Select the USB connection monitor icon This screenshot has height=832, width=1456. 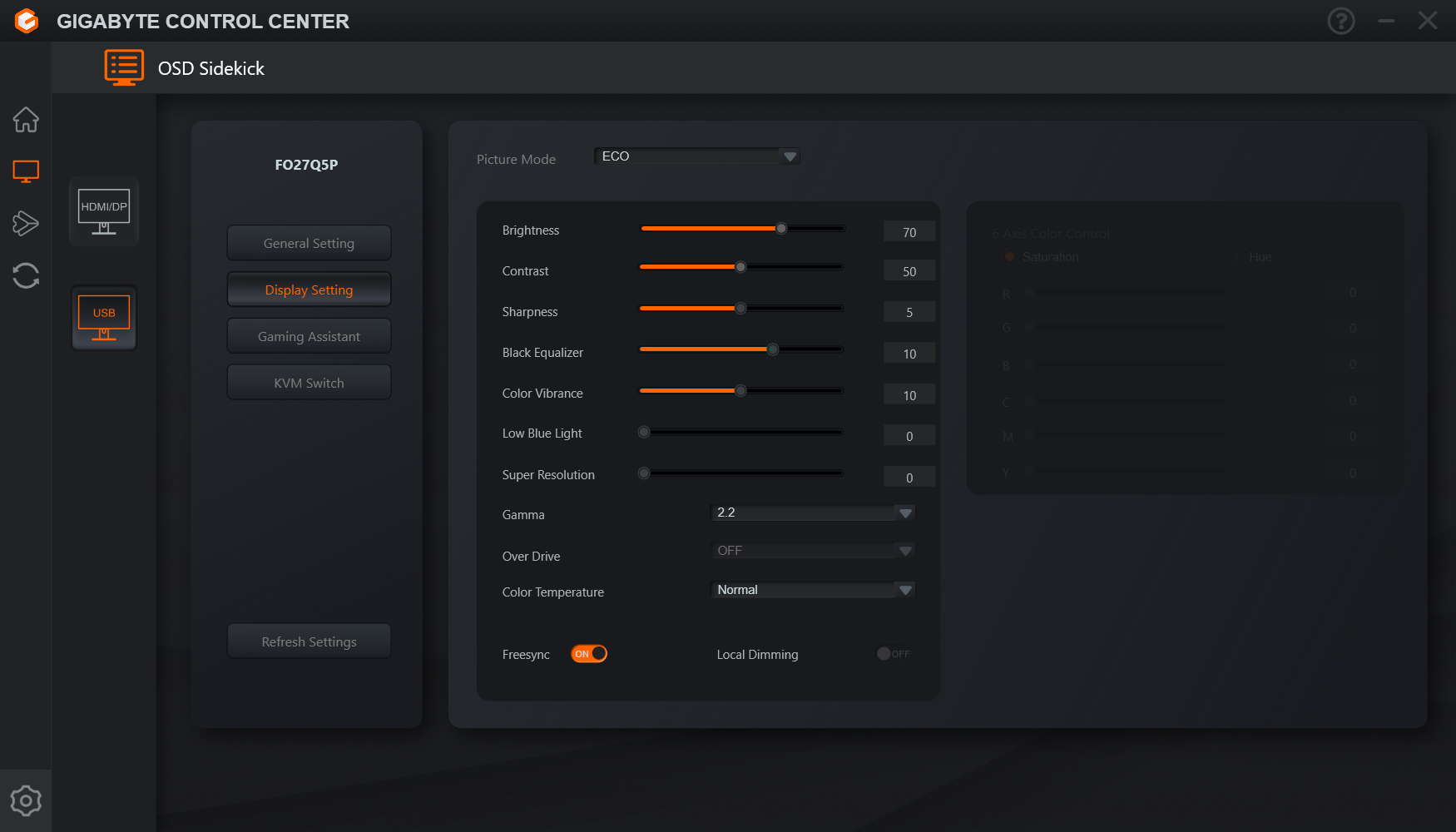coord(104,318)
